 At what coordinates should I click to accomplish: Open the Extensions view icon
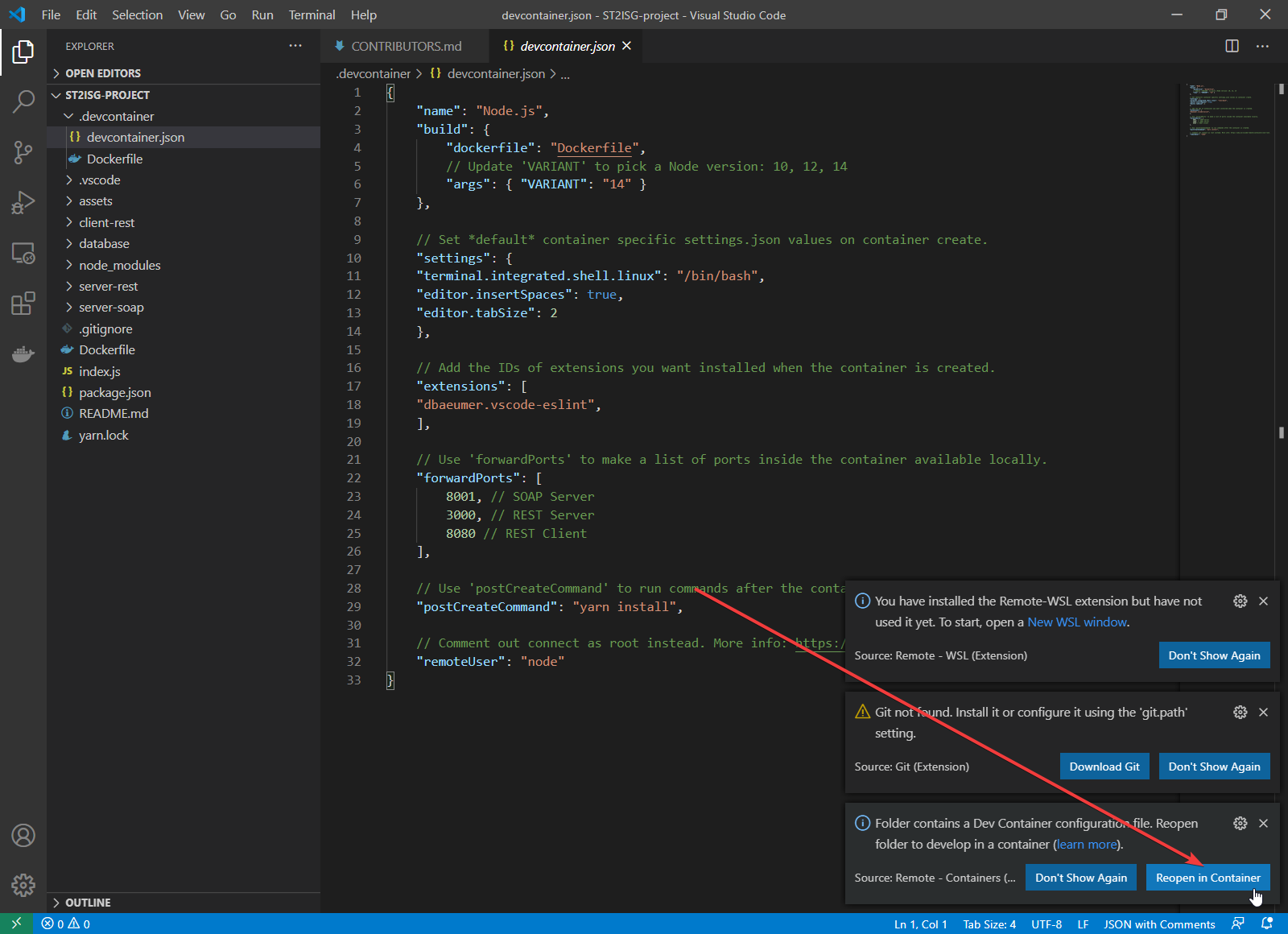[23, 304]
